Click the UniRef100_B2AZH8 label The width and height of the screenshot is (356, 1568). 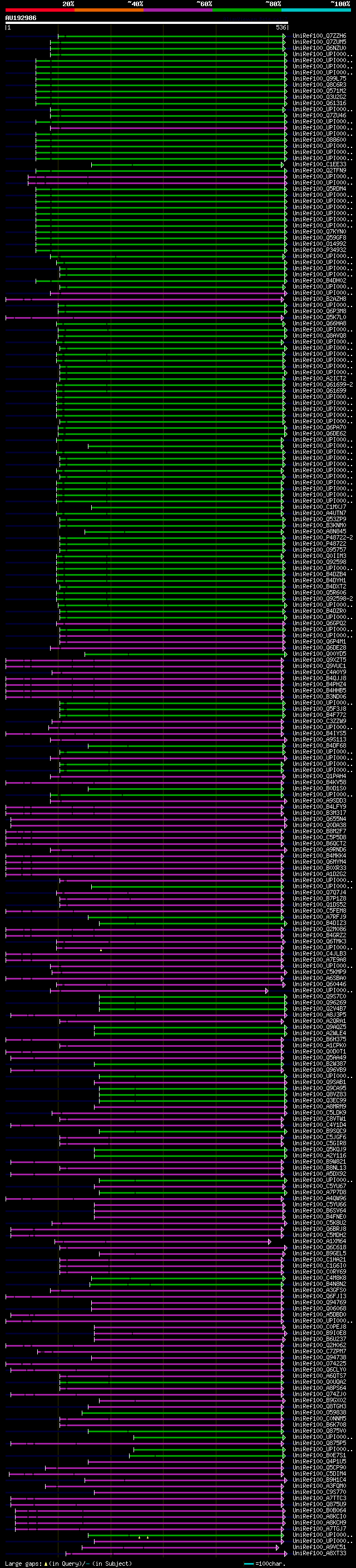(319, 299)
